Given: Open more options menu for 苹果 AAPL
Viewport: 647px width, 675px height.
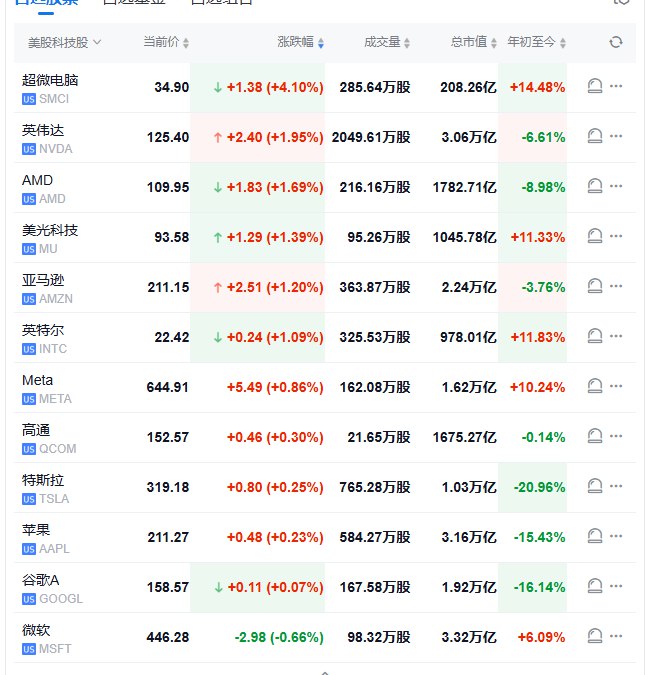Looking at the screenshot, I should 616,537.
